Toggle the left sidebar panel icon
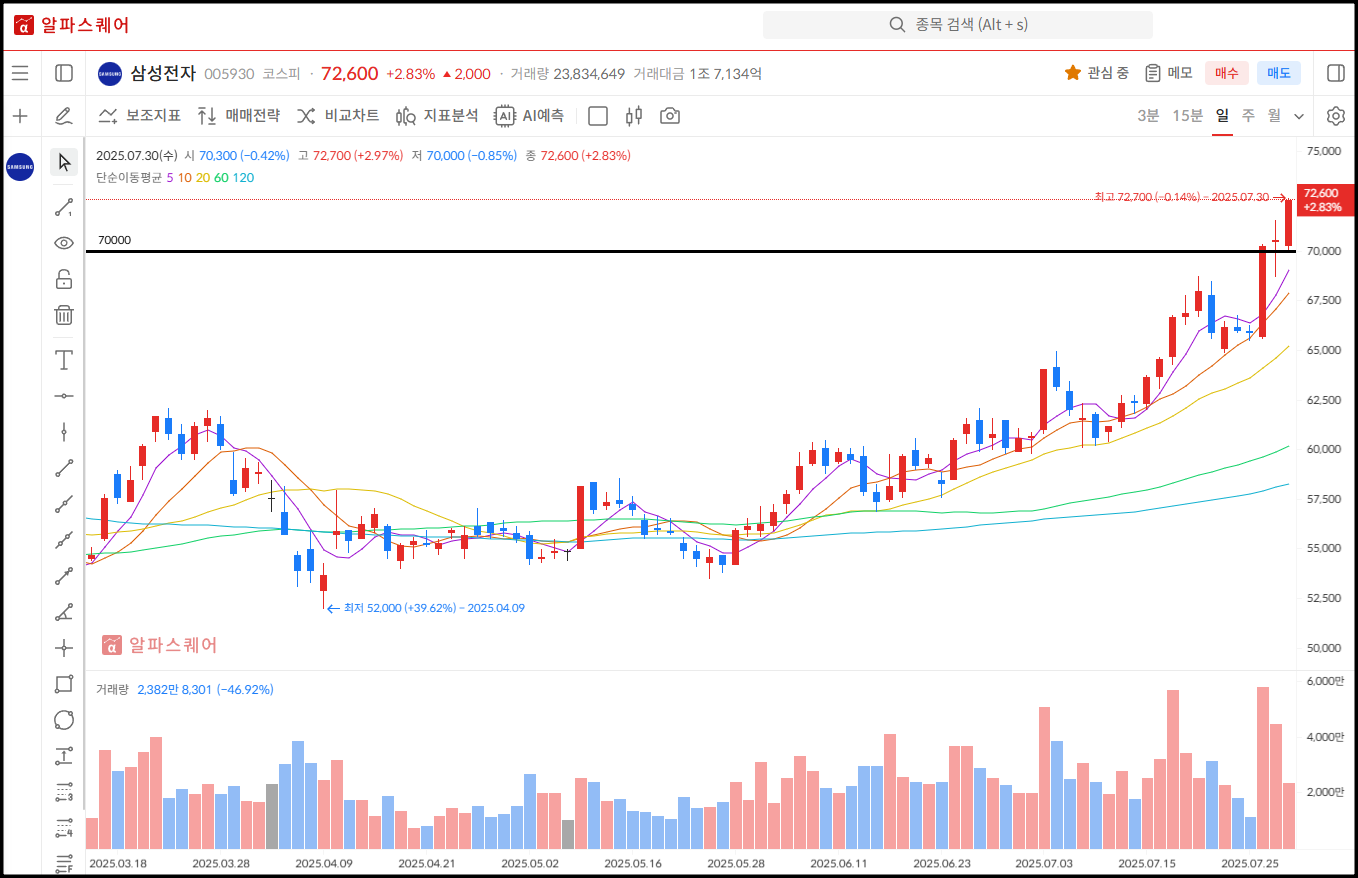 coord(64,73)
